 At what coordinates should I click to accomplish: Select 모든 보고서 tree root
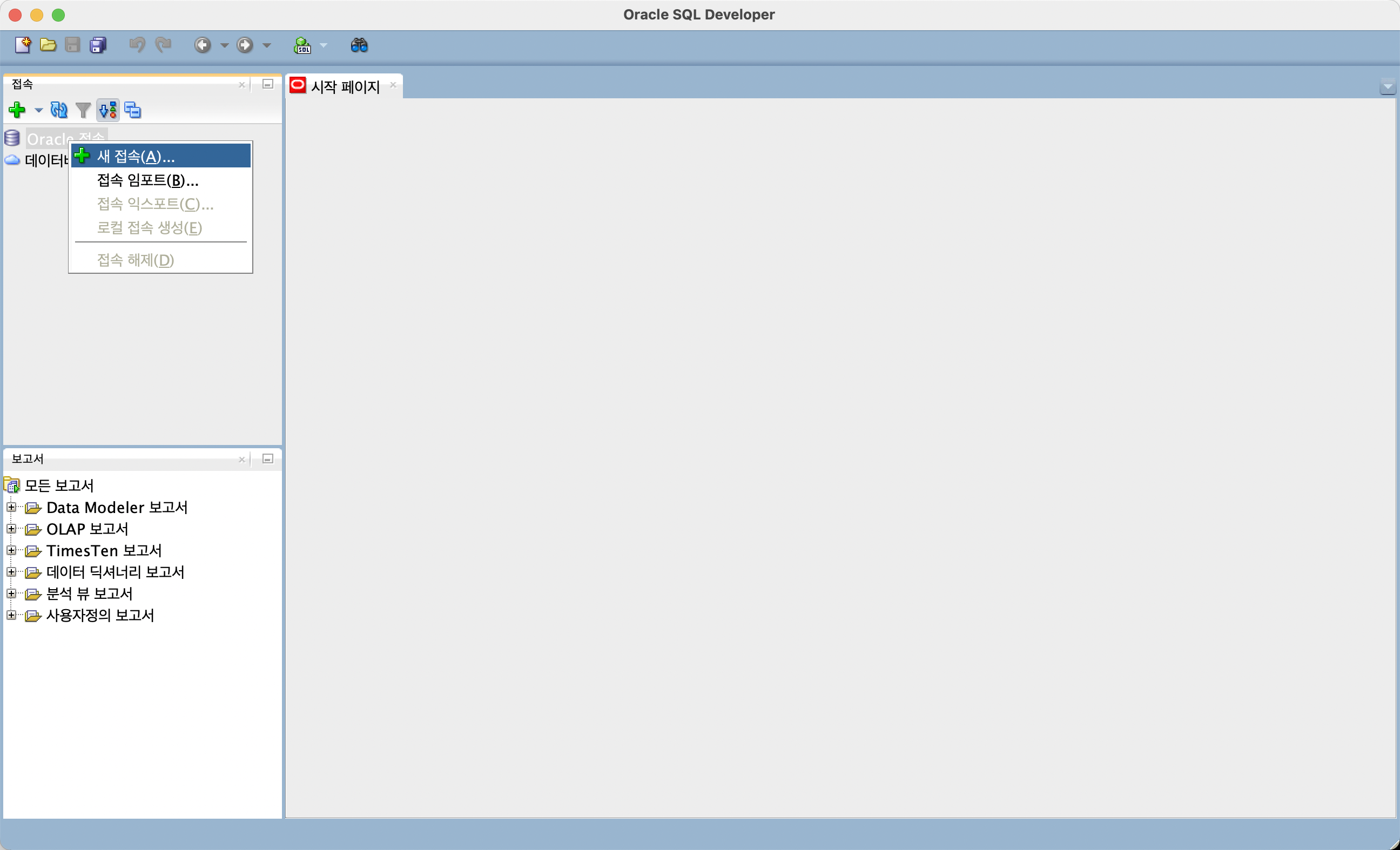pos(59,485)
